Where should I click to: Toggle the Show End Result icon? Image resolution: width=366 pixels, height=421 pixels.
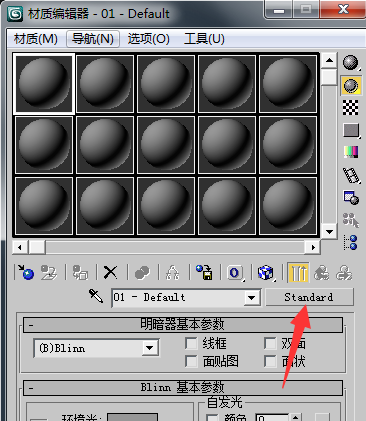point(298,273)
